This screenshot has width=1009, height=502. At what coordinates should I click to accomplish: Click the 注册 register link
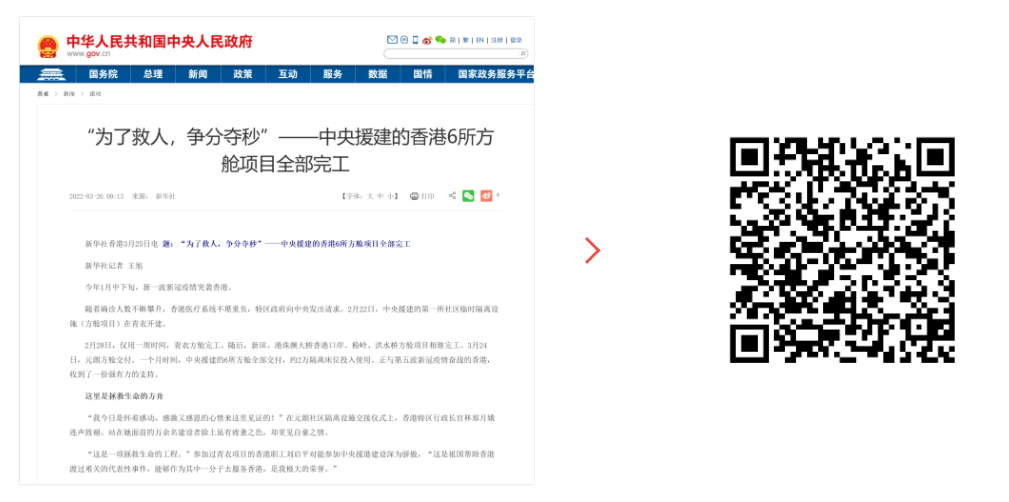click(497, 40)
